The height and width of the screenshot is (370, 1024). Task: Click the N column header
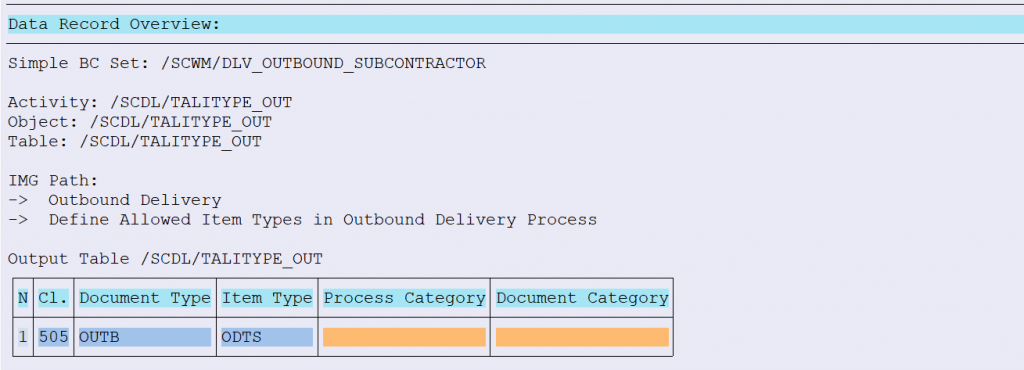(x=23, y=298)
